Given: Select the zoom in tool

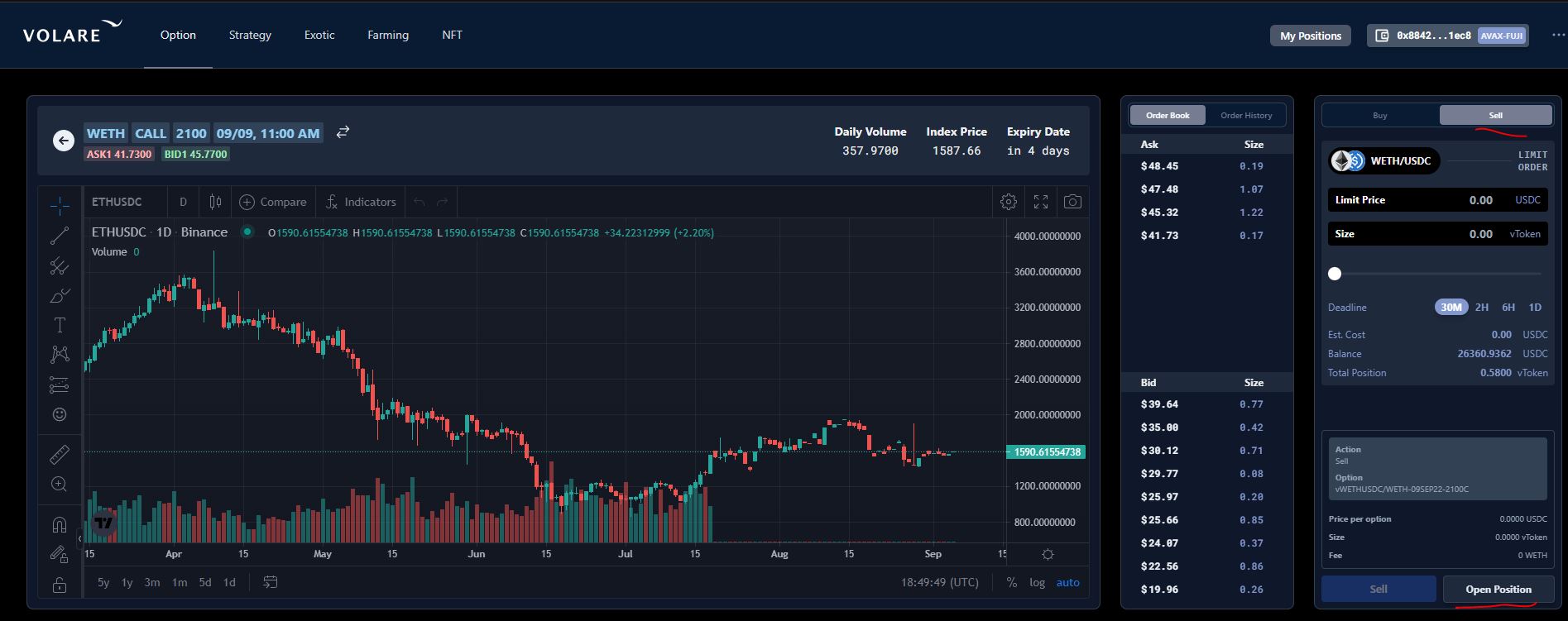Looking at the screenshot, I should [60, 484].
